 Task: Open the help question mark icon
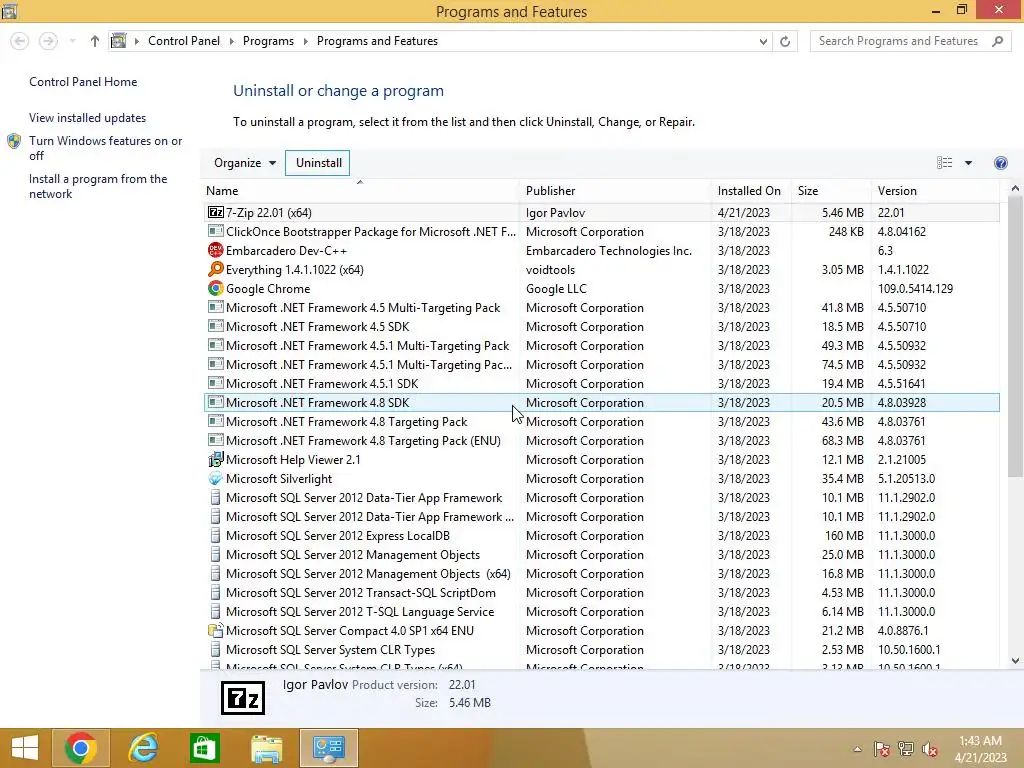1000,163
